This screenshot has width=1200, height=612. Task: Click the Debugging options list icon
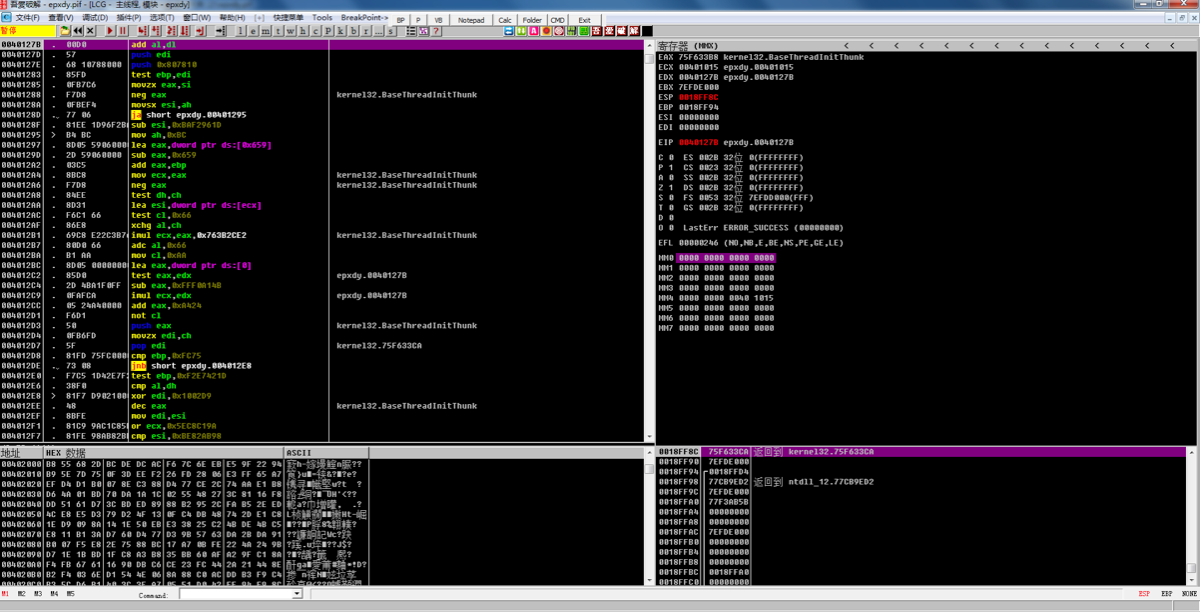(x=411, y=31)
